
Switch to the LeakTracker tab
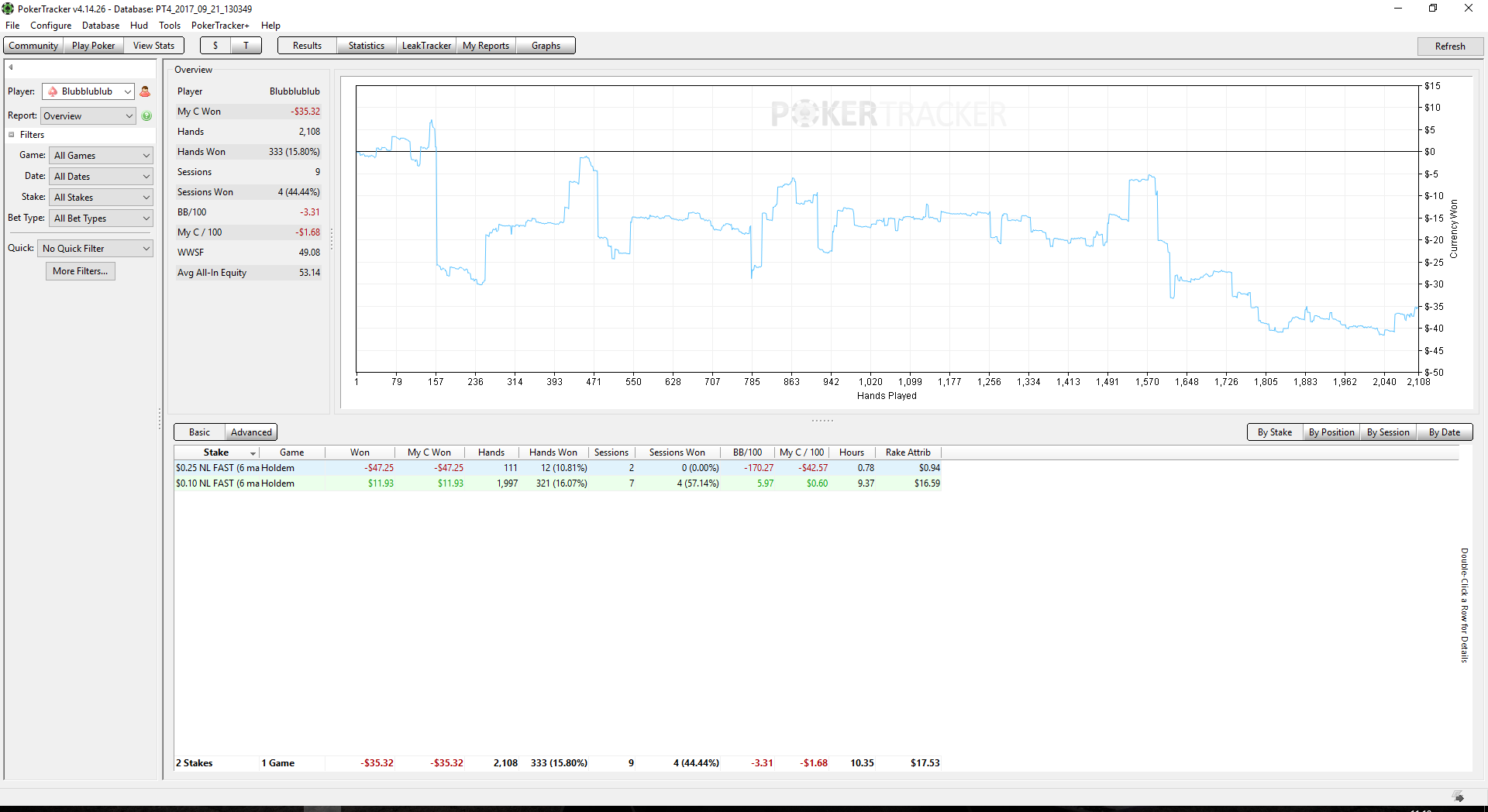click(x=426, y=46)
